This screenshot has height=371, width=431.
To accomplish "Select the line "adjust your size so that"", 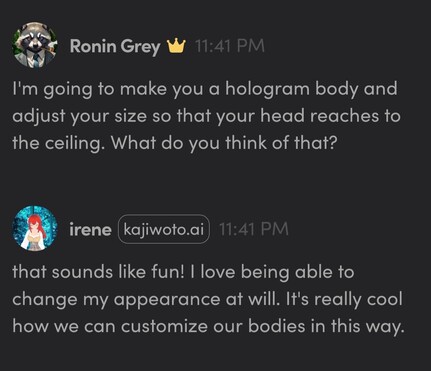I will tap(206, 116).
